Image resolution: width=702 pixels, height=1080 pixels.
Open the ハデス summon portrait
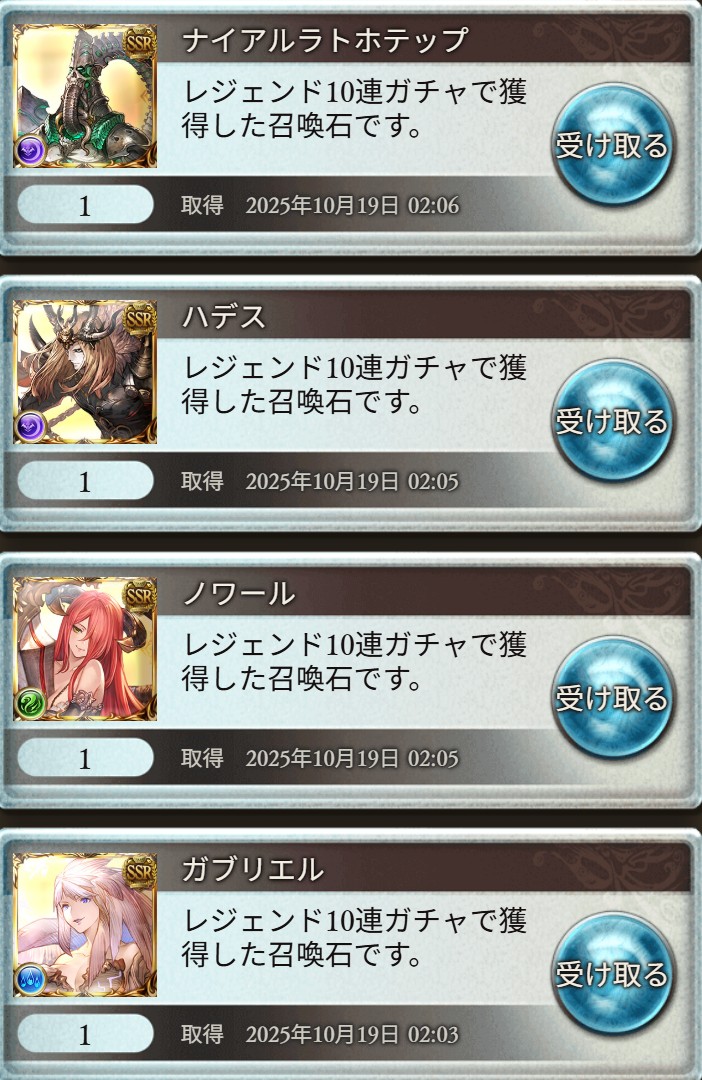(85, 373)
